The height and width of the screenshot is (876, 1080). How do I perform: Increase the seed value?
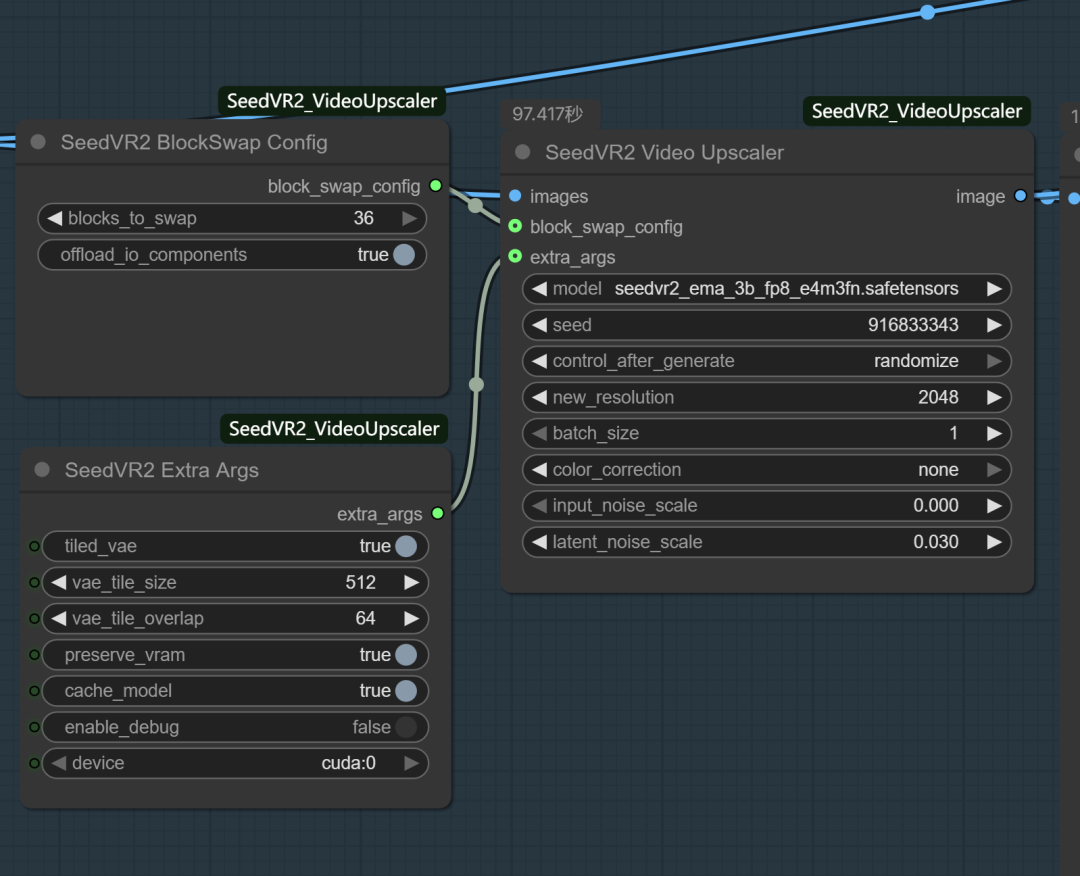coord(994,325)
